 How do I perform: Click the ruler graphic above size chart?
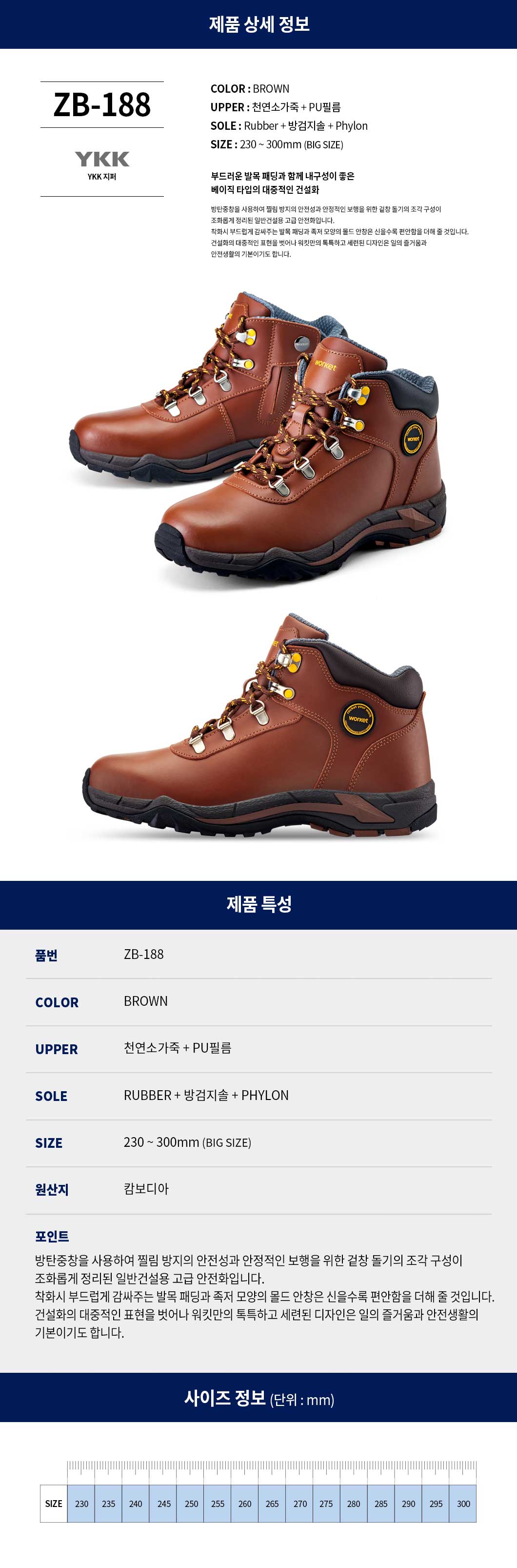pyautogui.click(x=271, y=1472)
